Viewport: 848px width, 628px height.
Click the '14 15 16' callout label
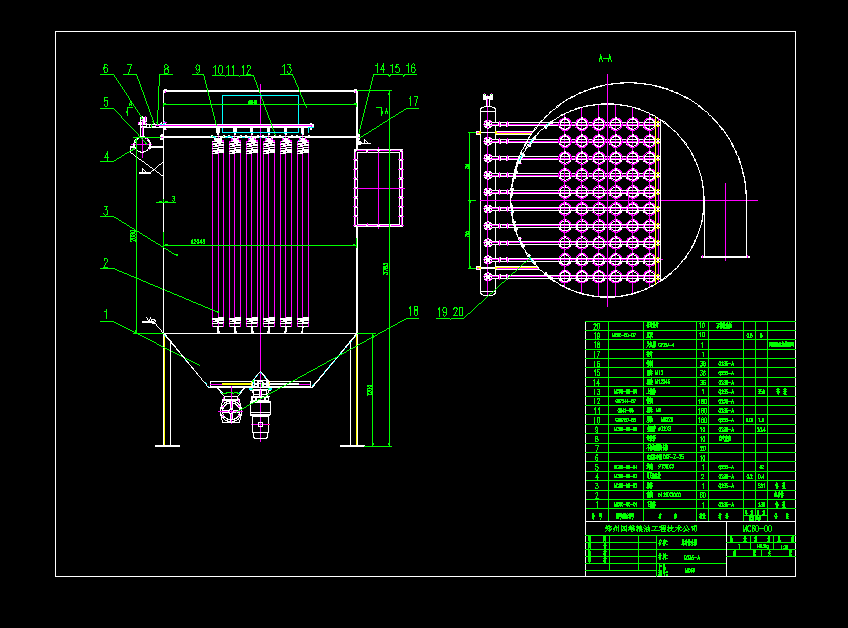(x=395, y=69)
